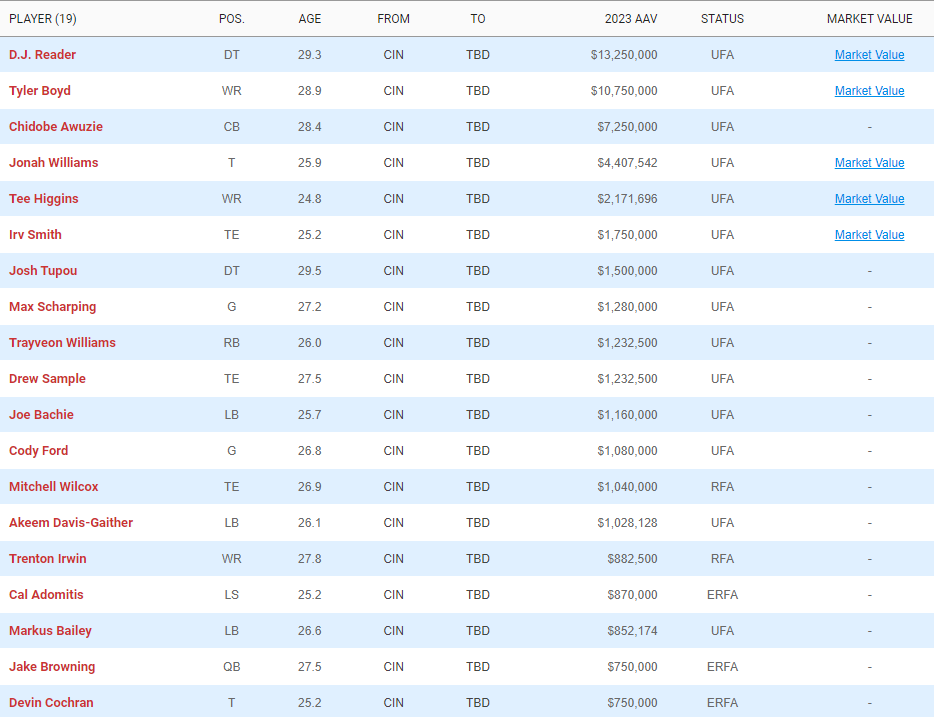Select age 29.5 in Josh Tupou row
The image size is (934, 717).
(x=310, y=271)
